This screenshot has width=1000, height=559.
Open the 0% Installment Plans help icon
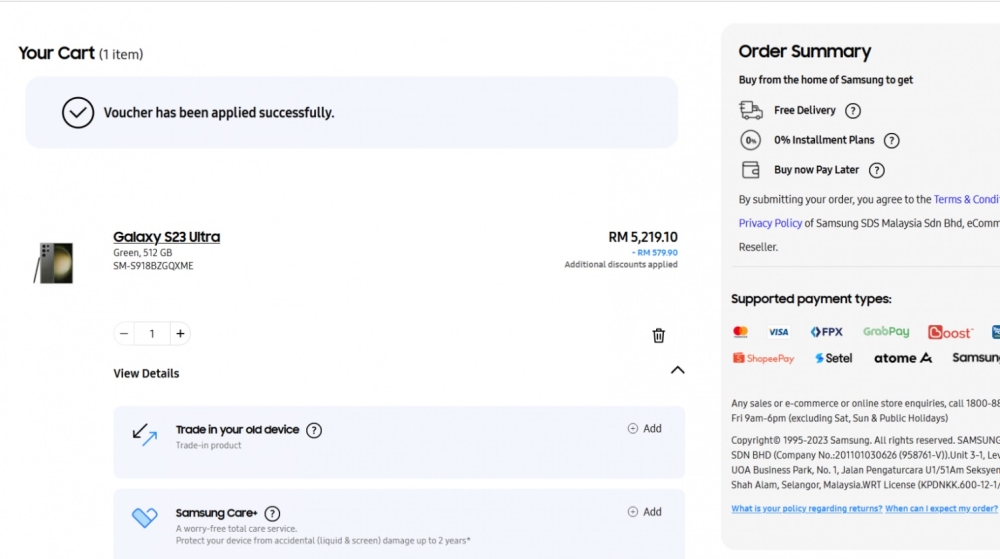click(x=892, y=141)
